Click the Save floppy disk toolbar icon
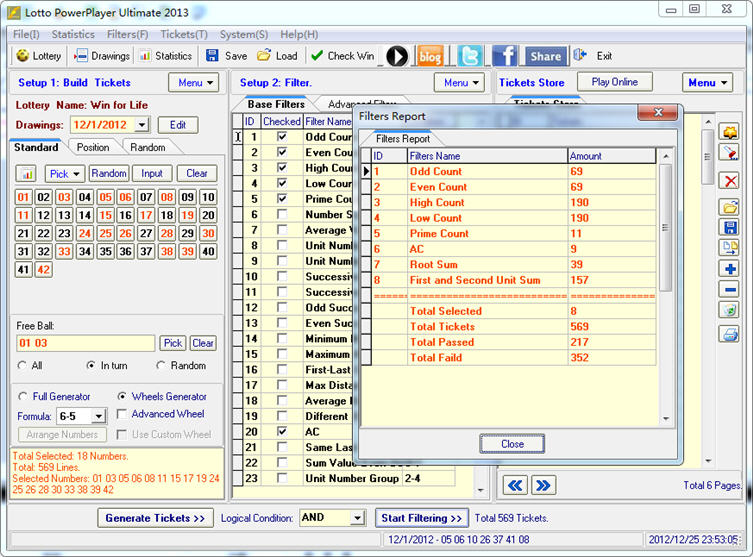 click(x=212, y=56)
